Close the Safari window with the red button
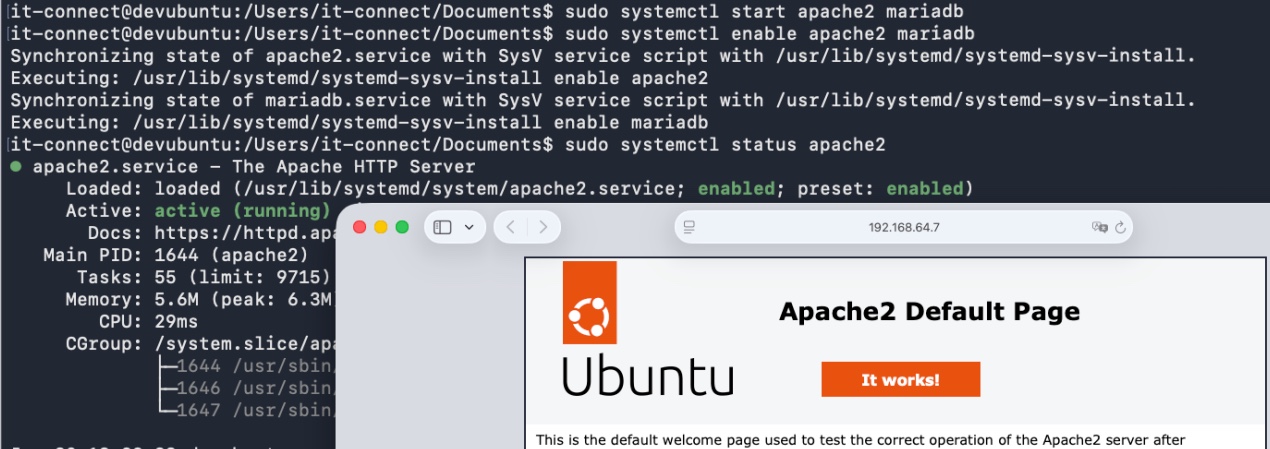 [x=360, y=227]
